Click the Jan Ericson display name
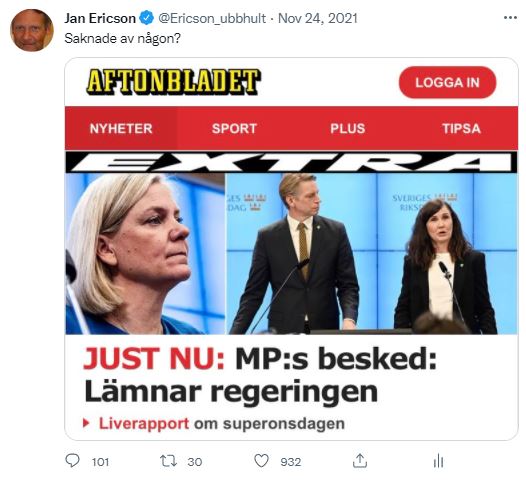Viewport: 526px width, 480px height. click(100, 18)
